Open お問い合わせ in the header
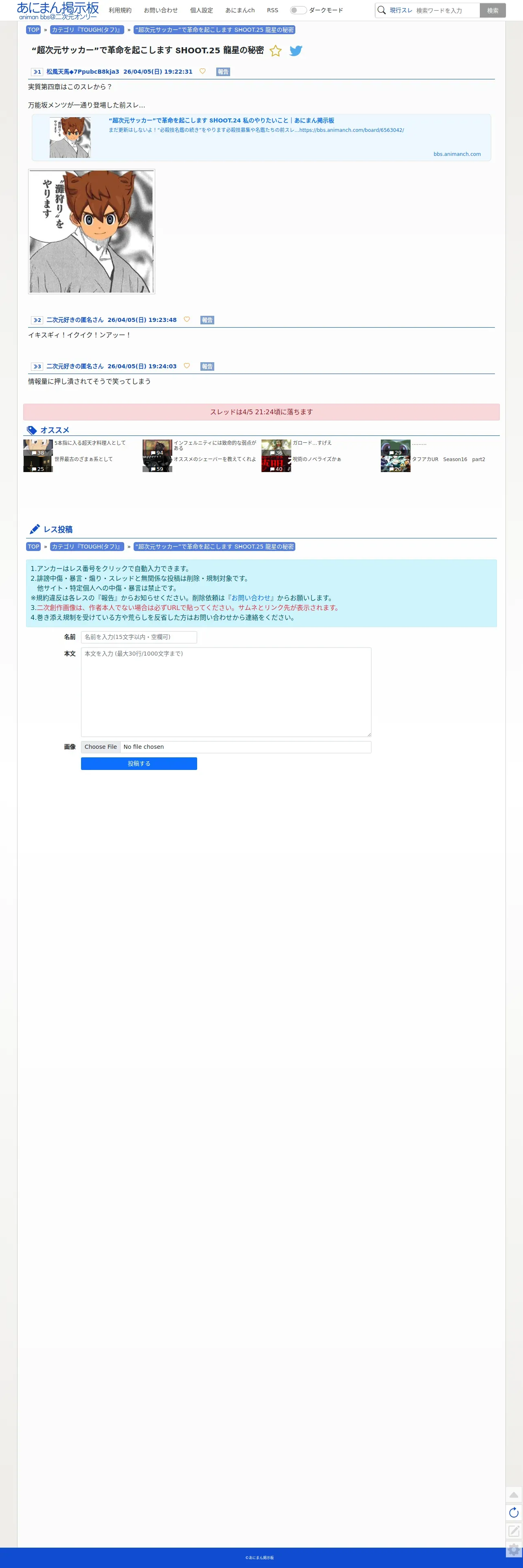This screenshot has height=1568, width=523. click(161, 10)
